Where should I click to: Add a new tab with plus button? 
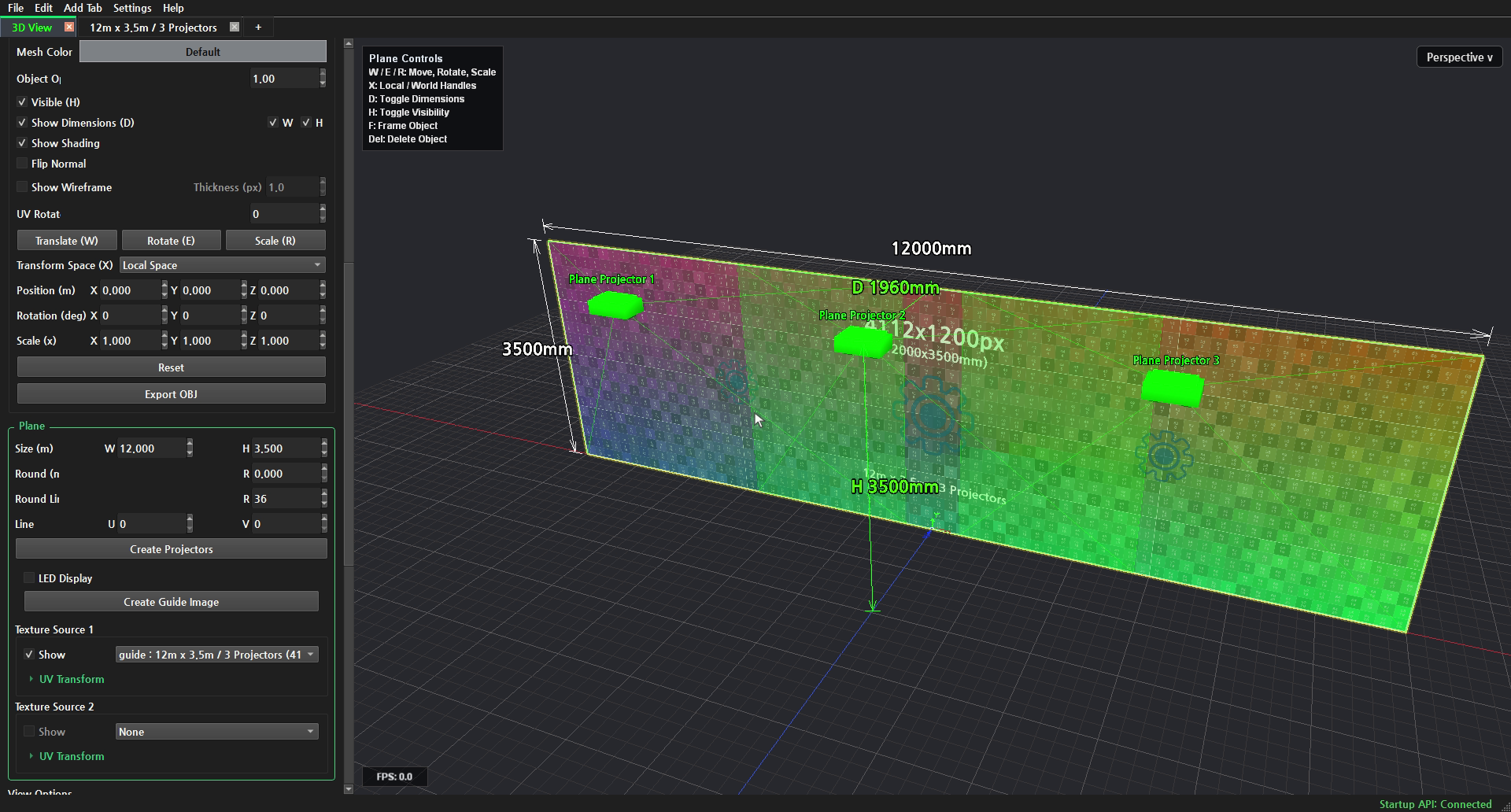pos(258,27)
